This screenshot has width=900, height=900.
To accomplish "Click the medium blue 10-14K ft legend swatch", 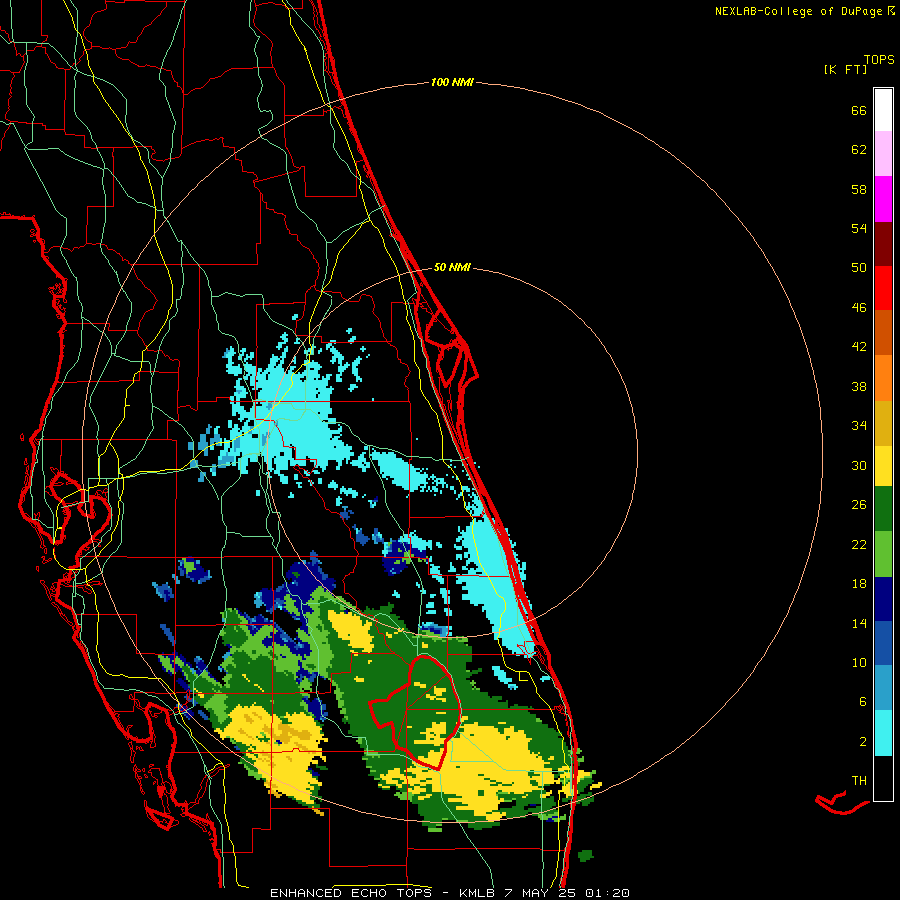I will [883, 643].
